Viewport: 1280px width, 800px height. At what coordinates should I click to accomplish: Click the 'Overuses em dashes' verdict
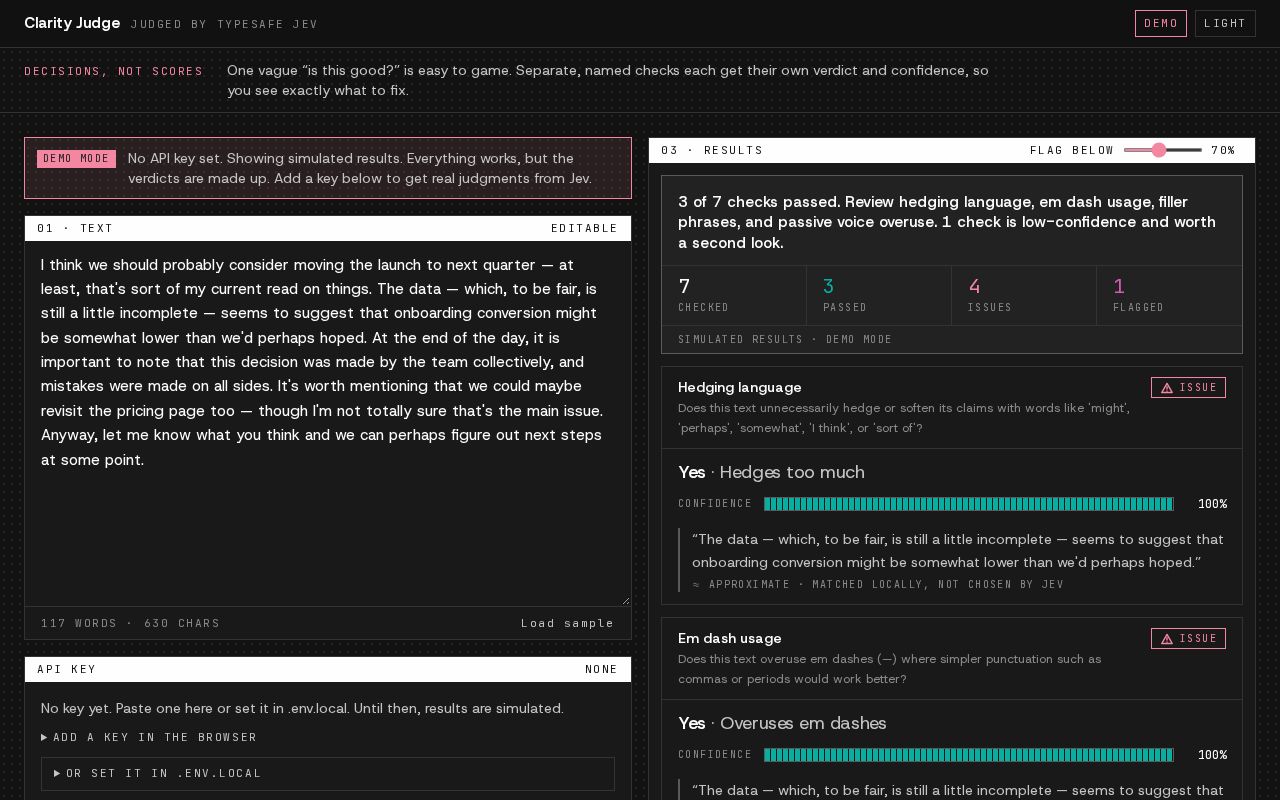pos(803,723)
